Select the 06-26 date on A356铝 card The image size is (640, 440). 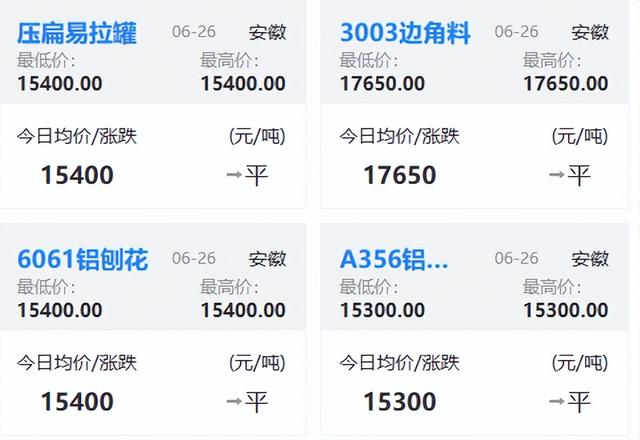516,259
